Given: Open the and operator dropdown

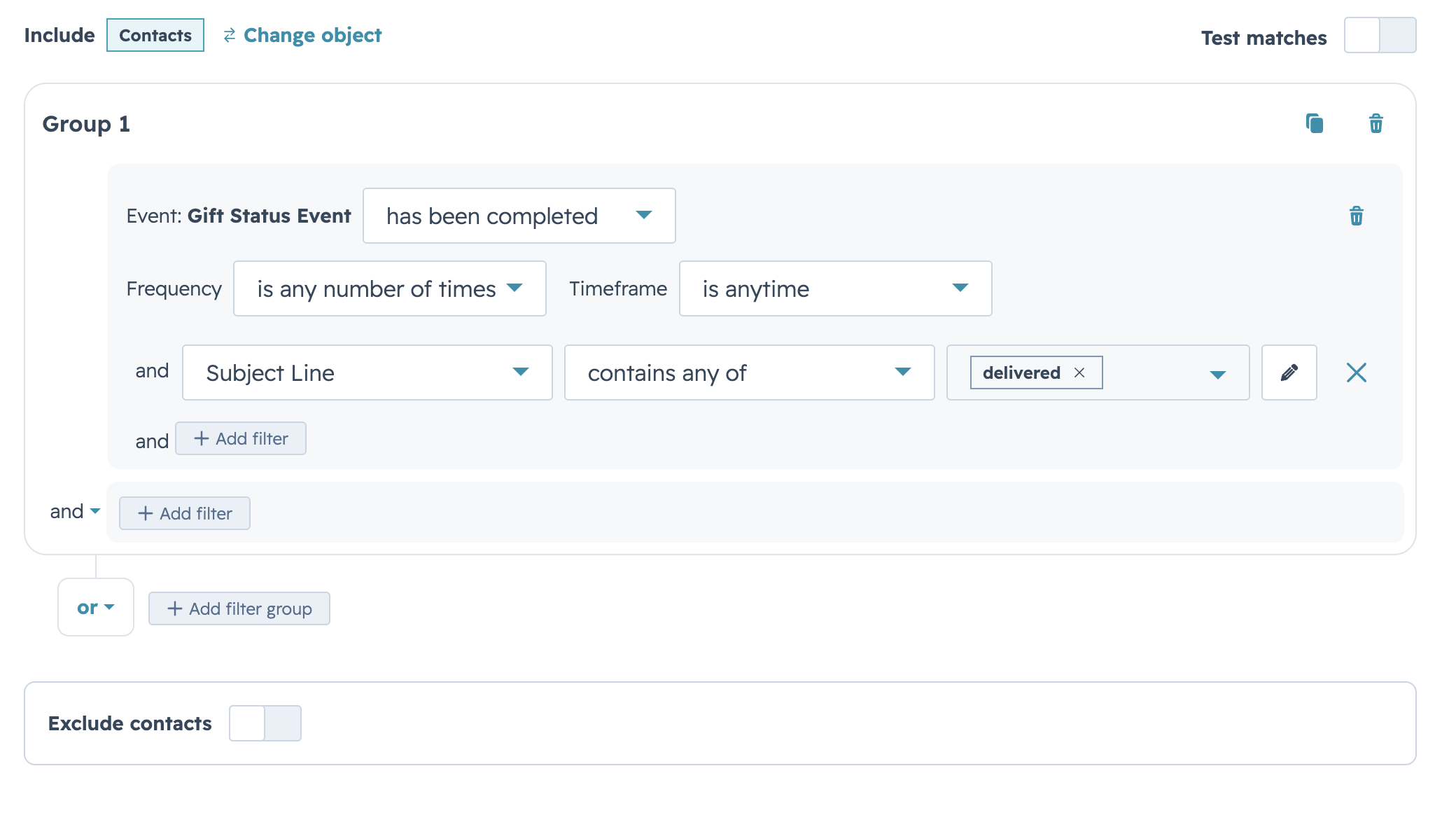Looking at the screenshot, I should (76, 512).
